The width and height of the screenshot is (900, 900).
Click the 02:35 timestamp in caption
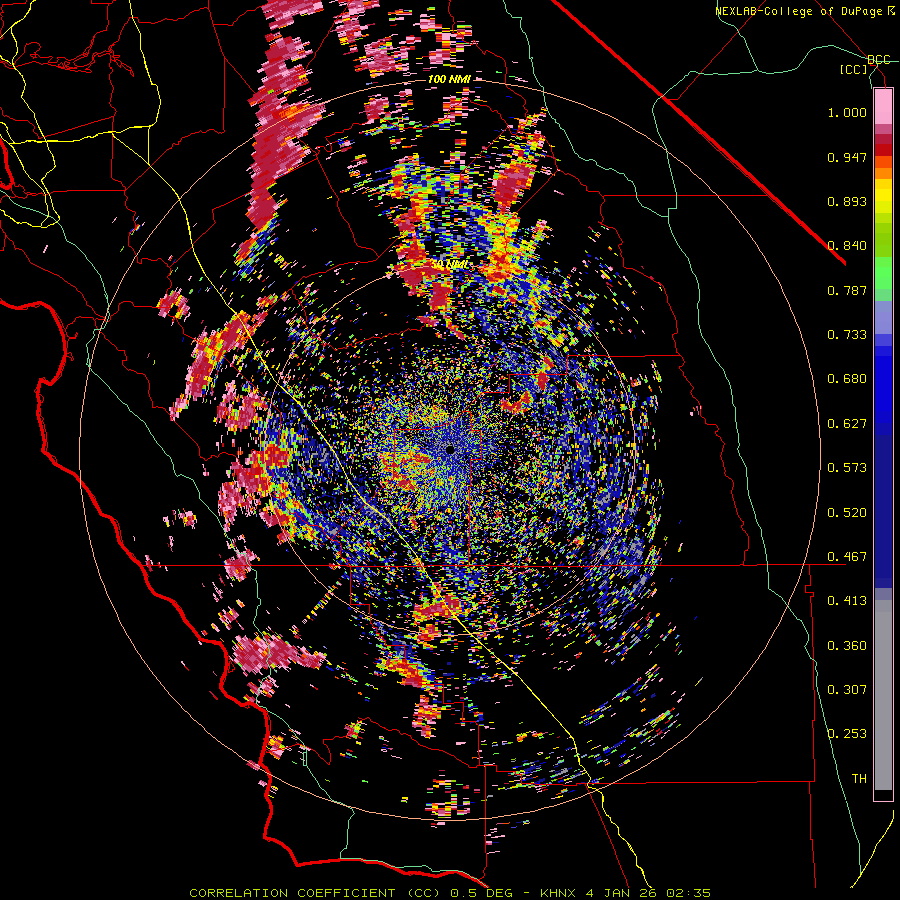689,893
